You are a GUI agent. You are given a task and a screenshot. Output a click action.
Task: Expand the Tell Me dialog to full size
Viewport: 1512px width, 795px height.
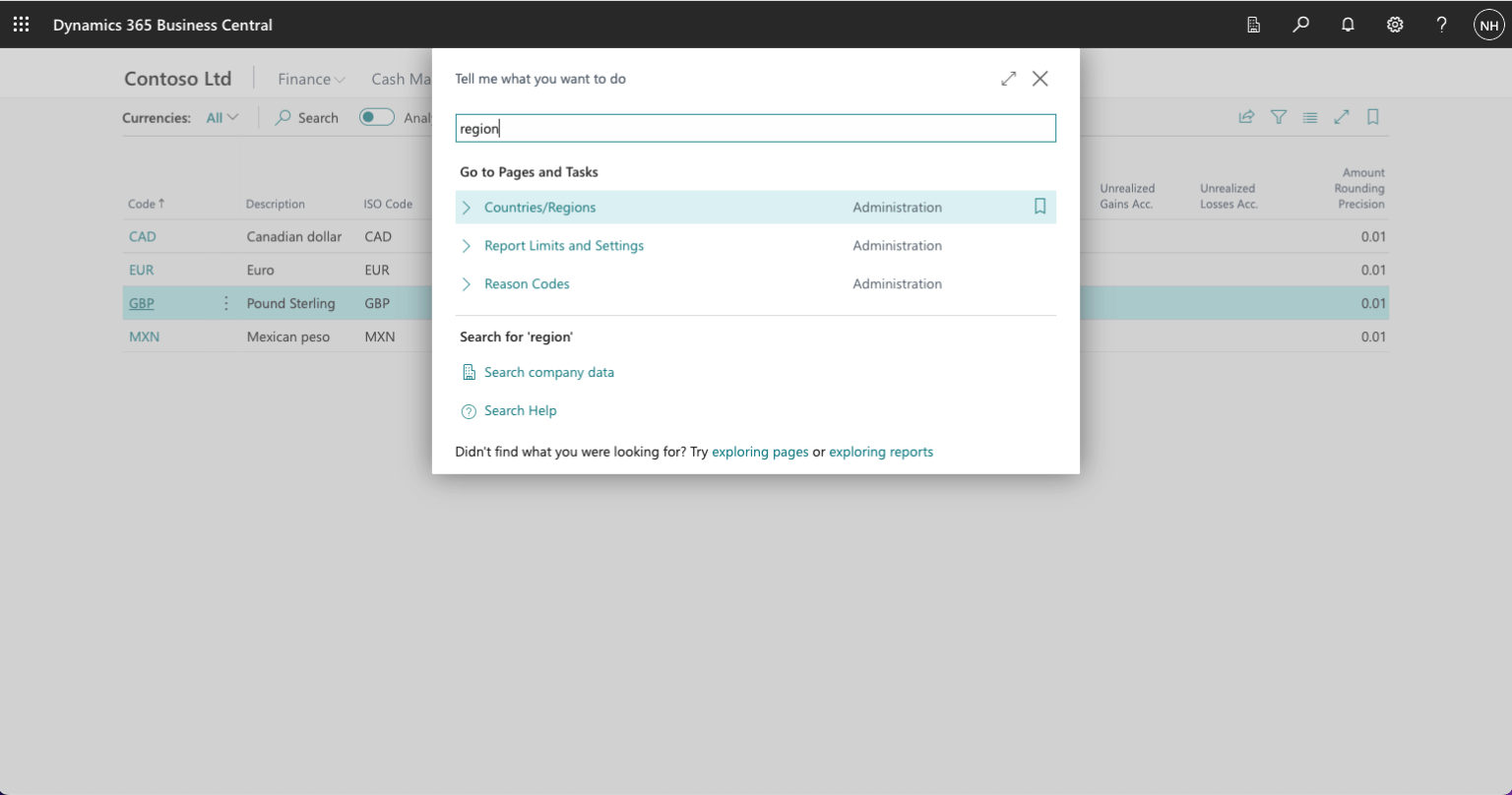pos(1008,79)
